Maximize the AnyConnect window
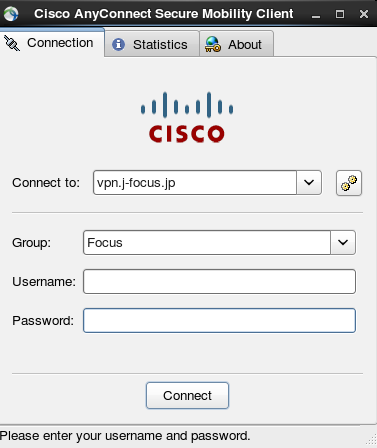Viewport: 377px width, 448px height. pyautogui.click(x=340, y=14)
